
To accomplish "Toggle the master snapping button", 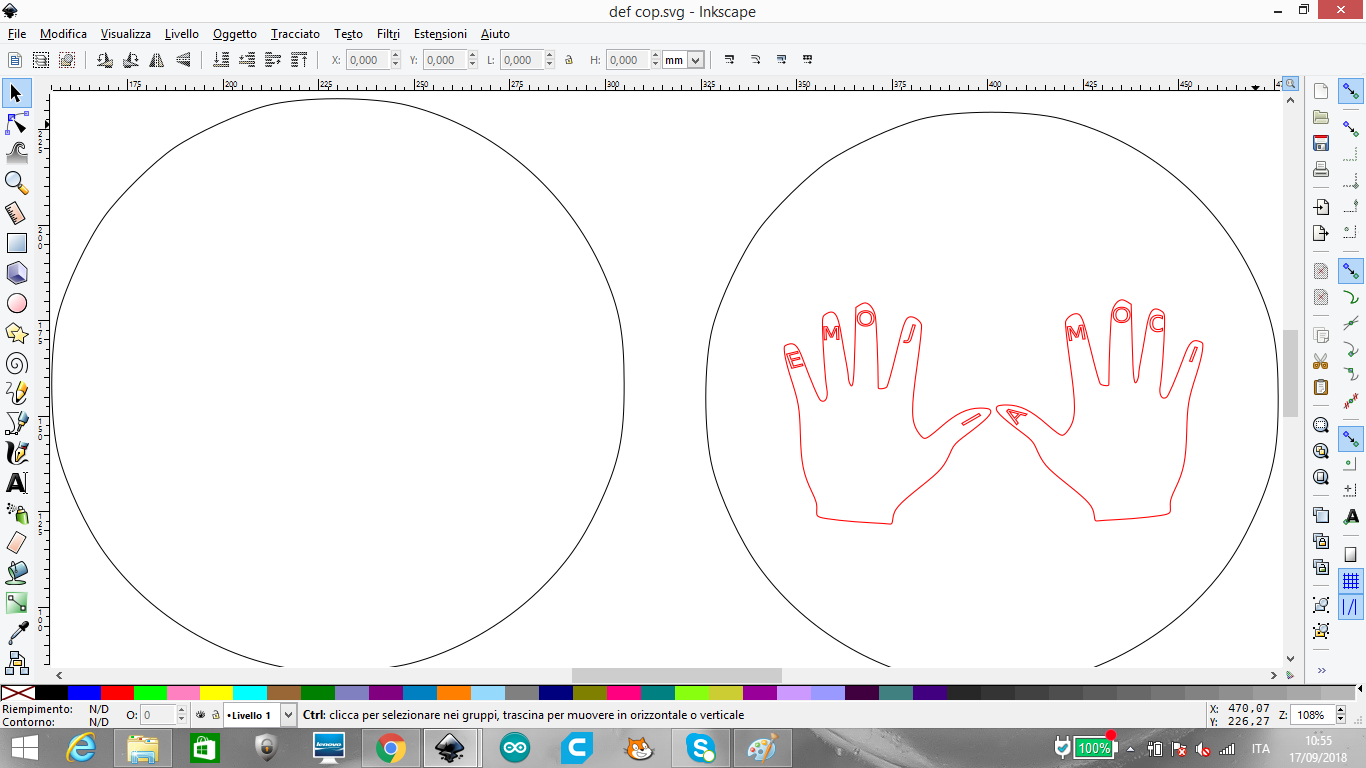I will (x=1351, y=92).
